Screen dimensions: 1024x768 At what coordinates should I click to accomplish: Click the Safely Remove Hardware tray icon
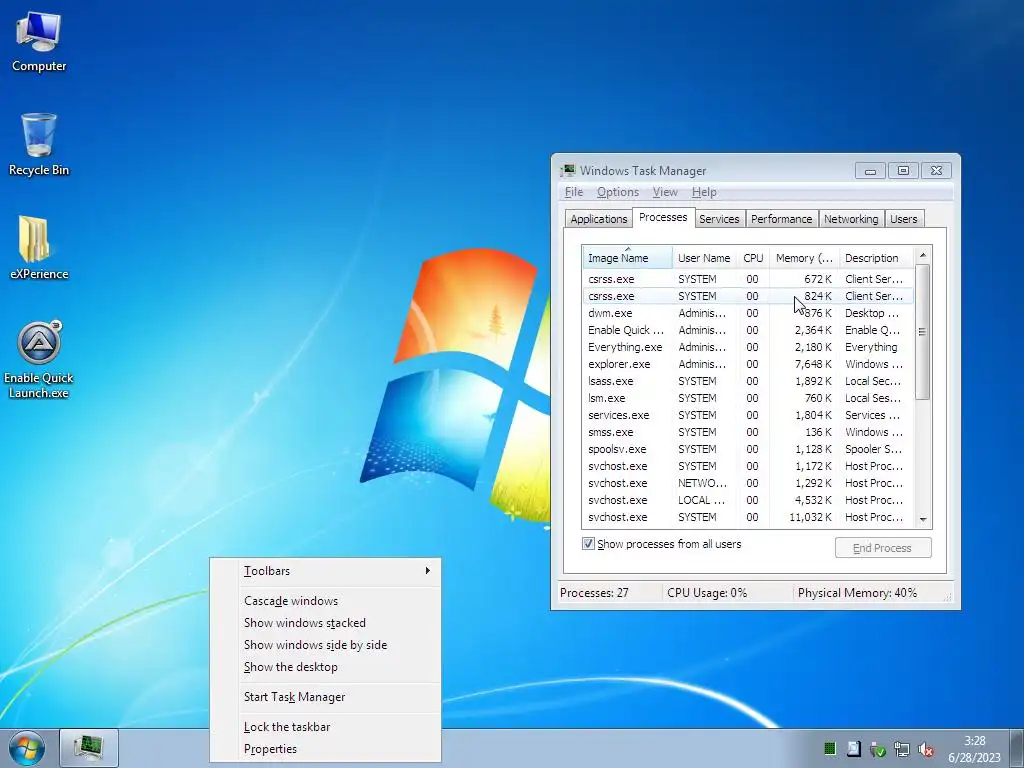point(878,749)
